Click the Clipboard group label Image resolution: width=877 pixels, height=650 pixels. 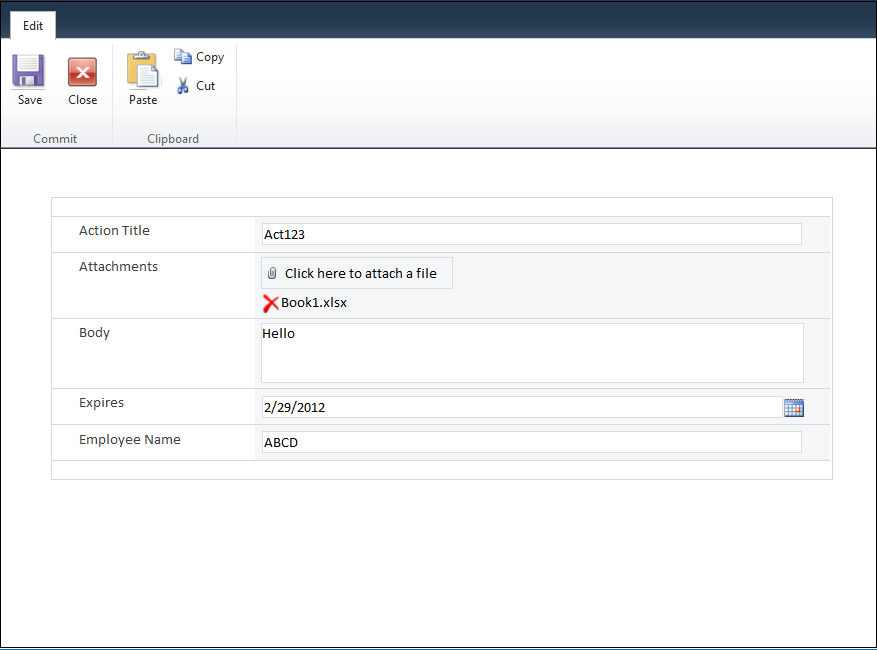[172, 138]
